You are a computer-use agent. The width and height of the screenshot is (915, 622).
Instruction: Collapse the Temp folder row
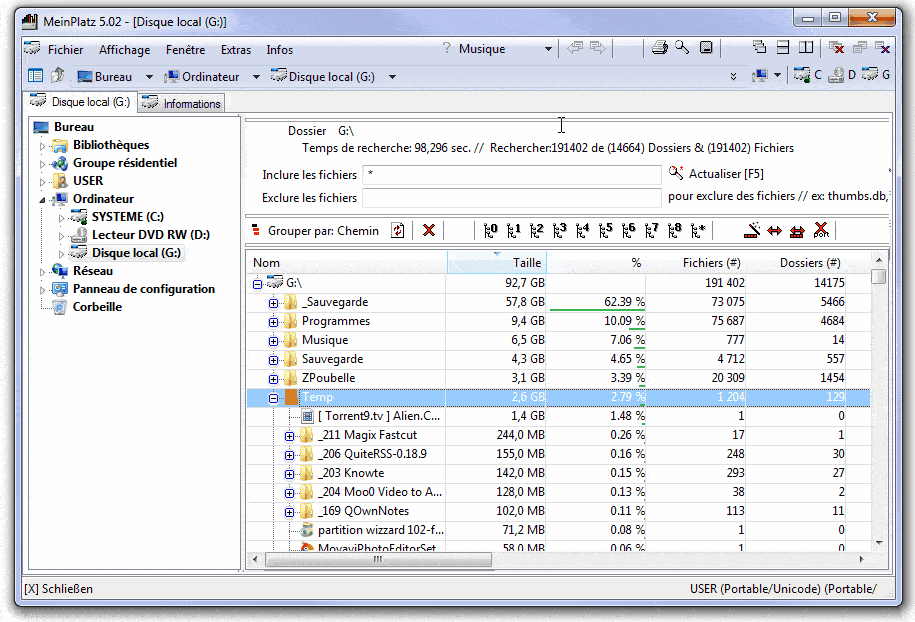point(273,398)
